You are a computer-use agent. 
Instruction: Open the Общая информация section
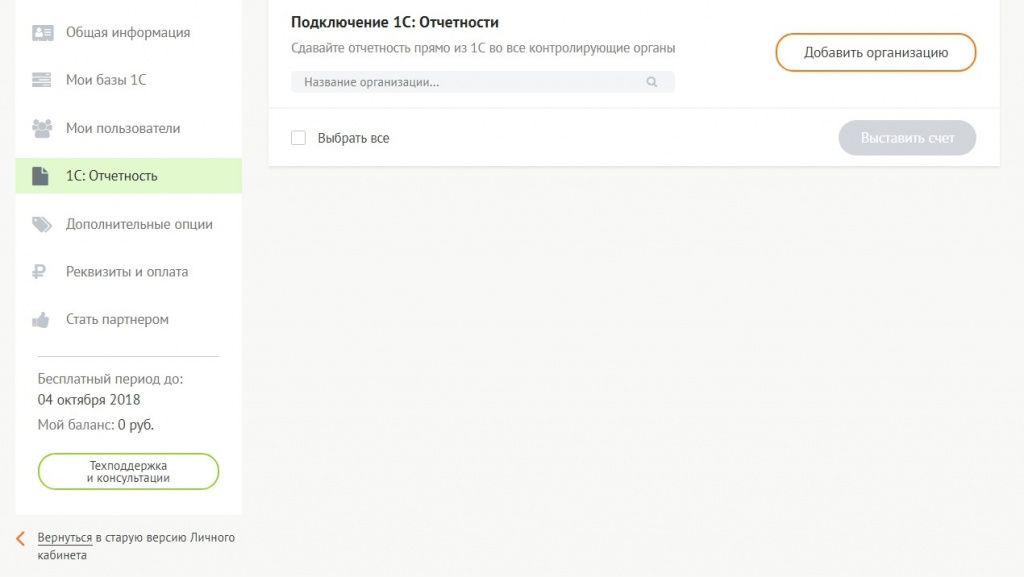tap(128, 33)
